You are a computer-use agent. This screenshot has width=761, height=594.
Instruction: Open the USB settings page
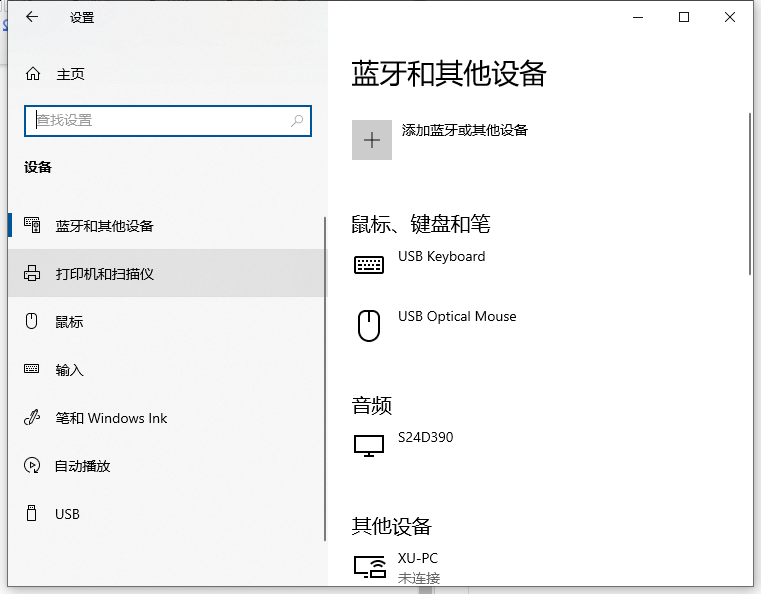[x=67, y=514]
